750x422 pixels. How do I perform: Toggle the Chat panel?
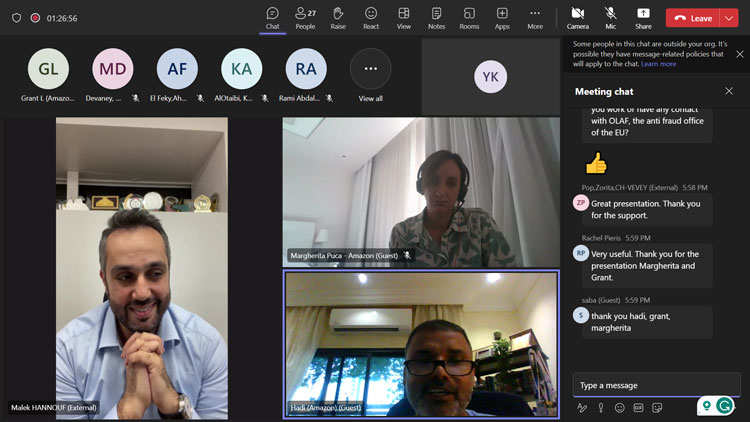click(x=272, y=17)
